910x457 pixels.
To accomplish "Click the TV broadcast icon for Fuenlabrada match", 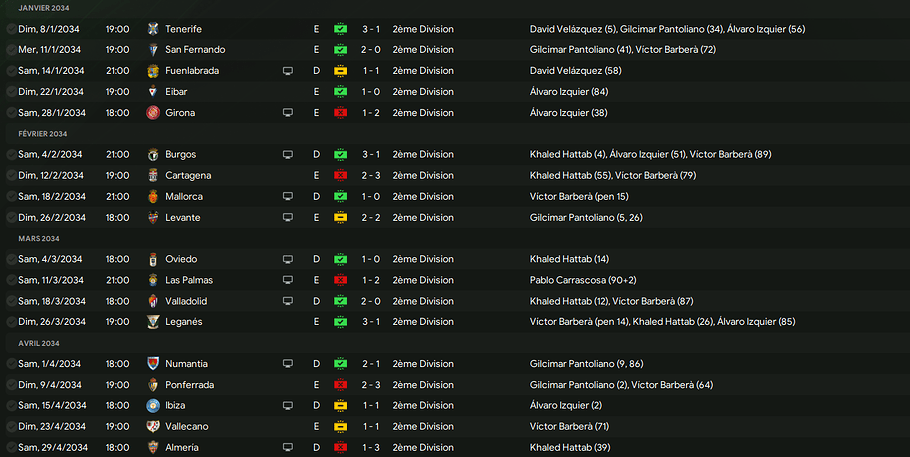I will pos(288,71).
